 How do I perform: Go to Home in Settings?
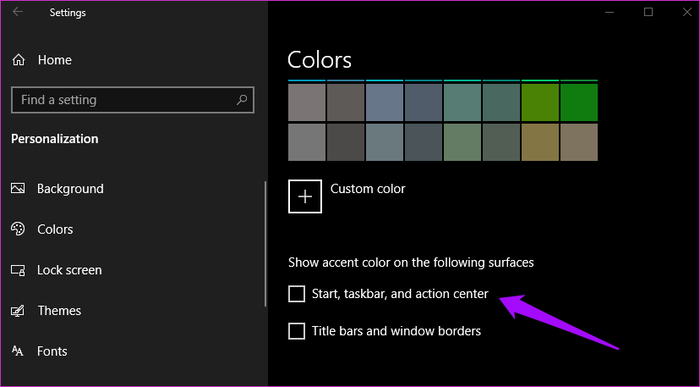point(54,60)
